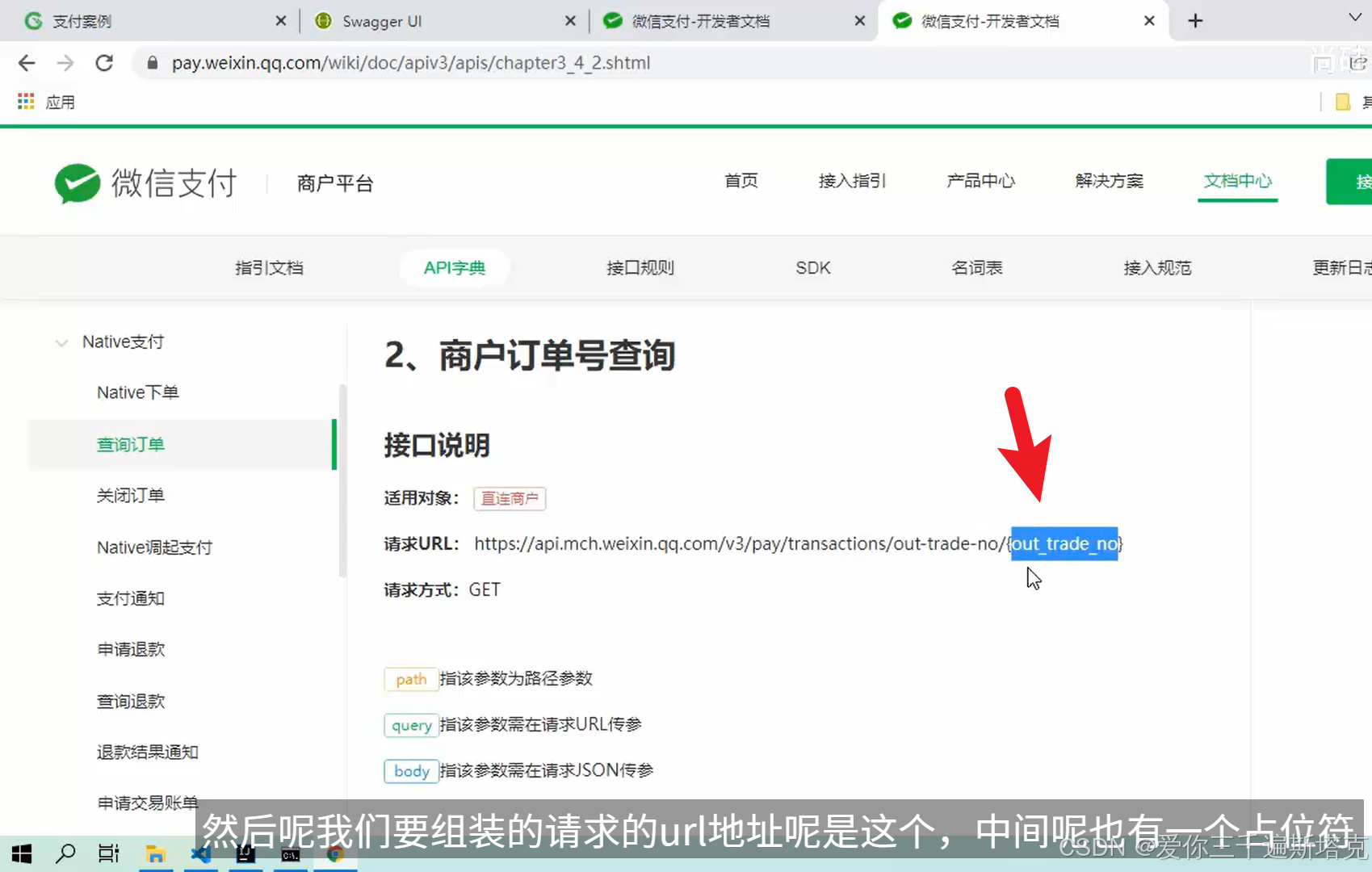Click the 商户订单号查询 heading
The width and height of the screenshot is (1372, 872).
[530, 355]
